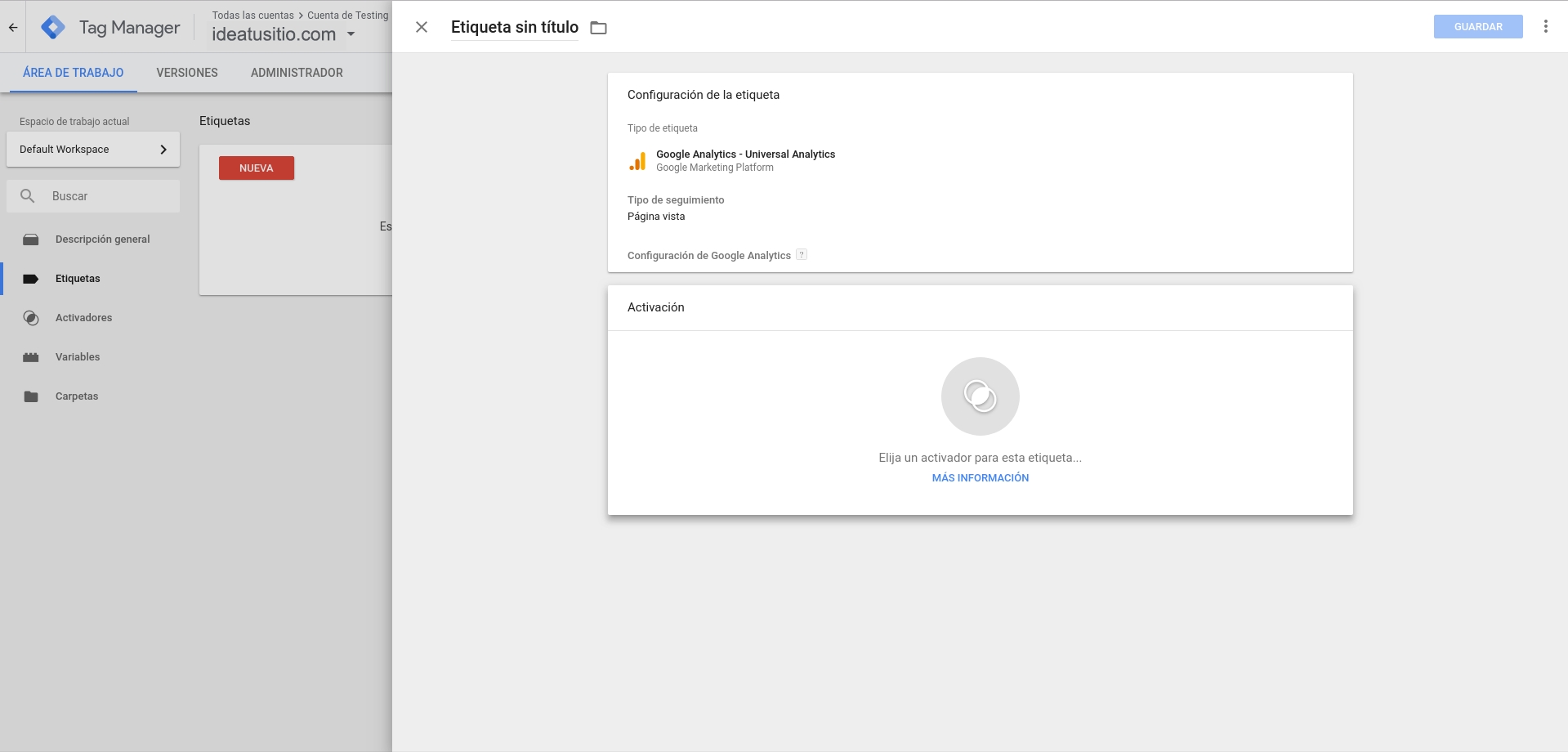Click the Google Analytics bar chart icon
Image resolution: width=1568 pixels, height=752 pixels.
(637, 161)
